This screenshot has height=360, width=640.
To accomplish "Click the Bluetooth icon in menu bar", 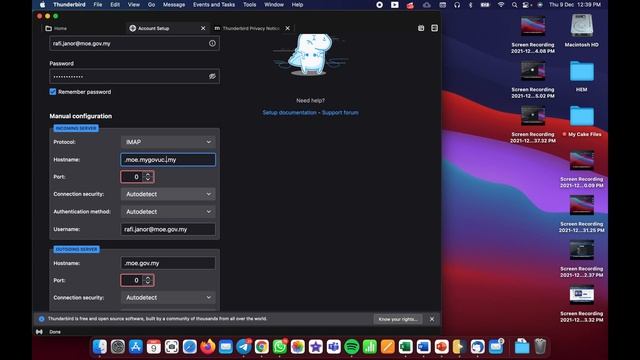I will pyautogui.click(x=470, y=4).
